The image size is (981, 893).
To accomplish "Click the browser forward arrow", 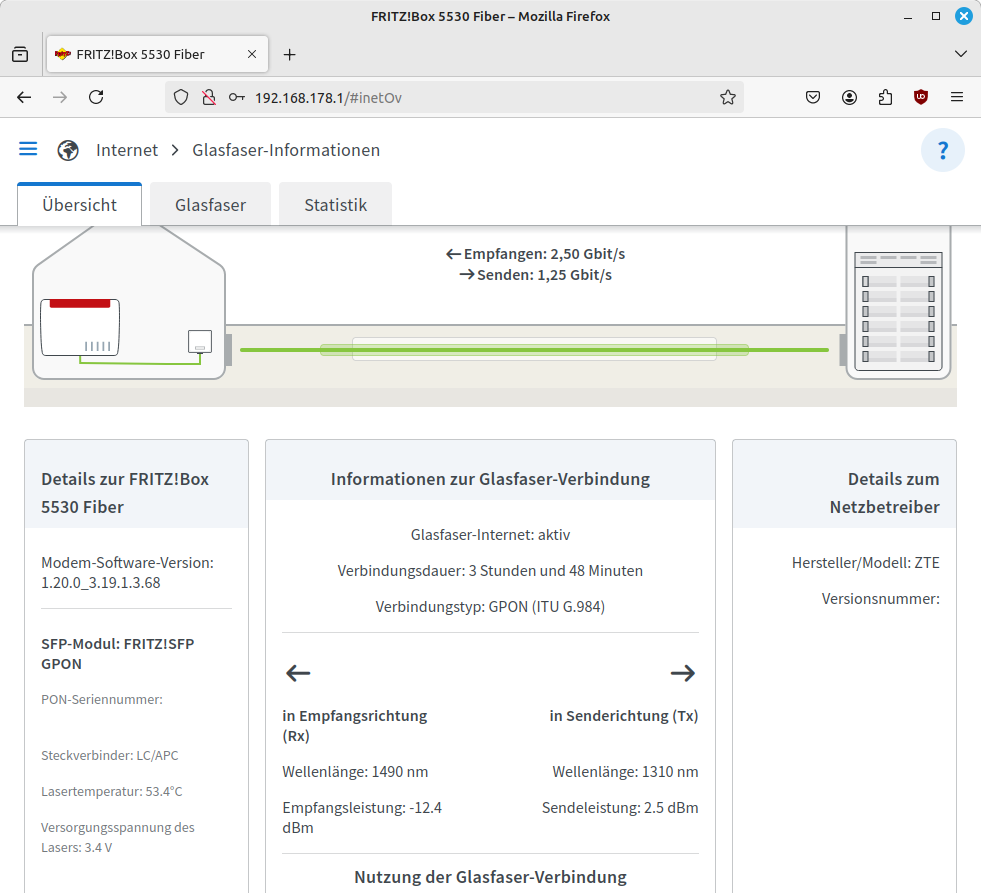I will 60,97.
